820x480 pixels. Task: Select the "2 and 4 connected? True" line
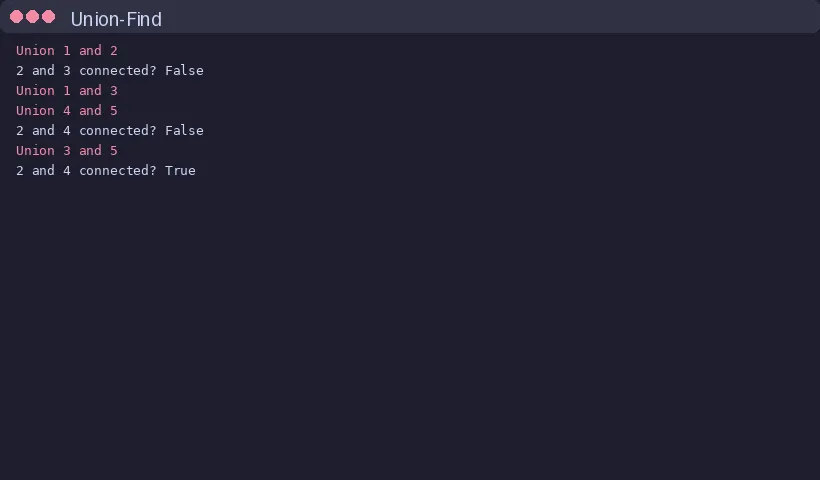coord(105,171)
